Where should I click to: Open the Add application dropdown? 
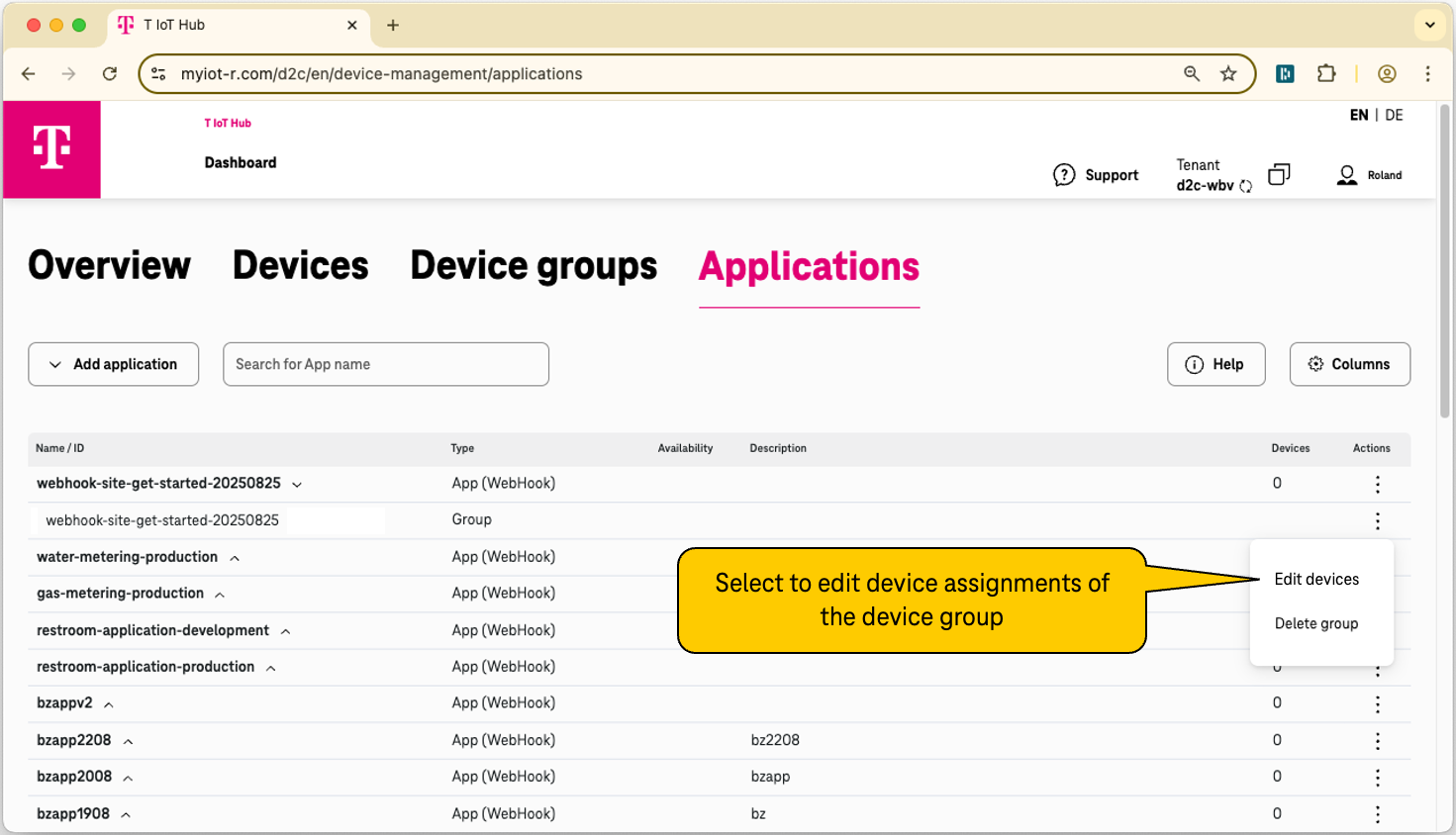tap(113, 364)
